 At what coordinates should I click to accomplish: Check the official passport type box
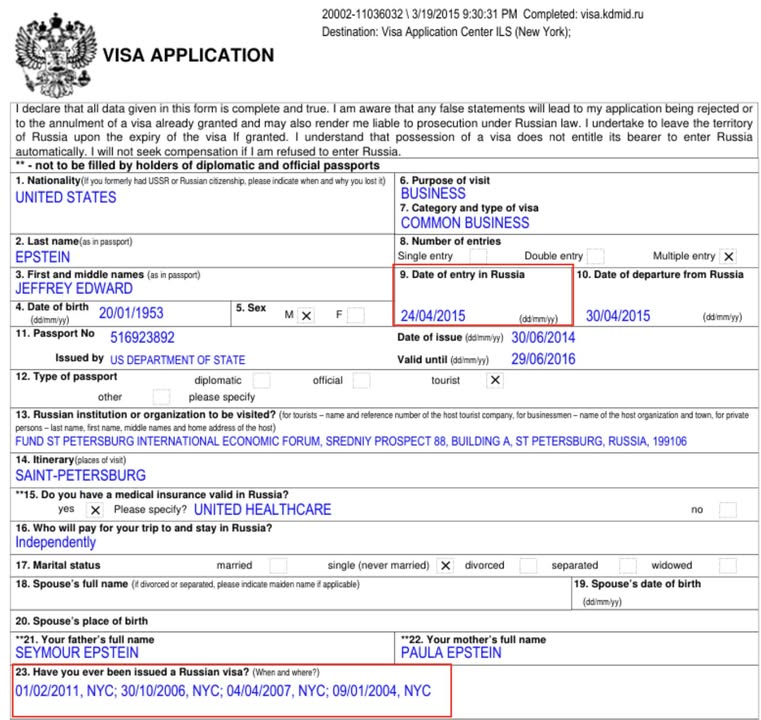click(x=361, y=381)
